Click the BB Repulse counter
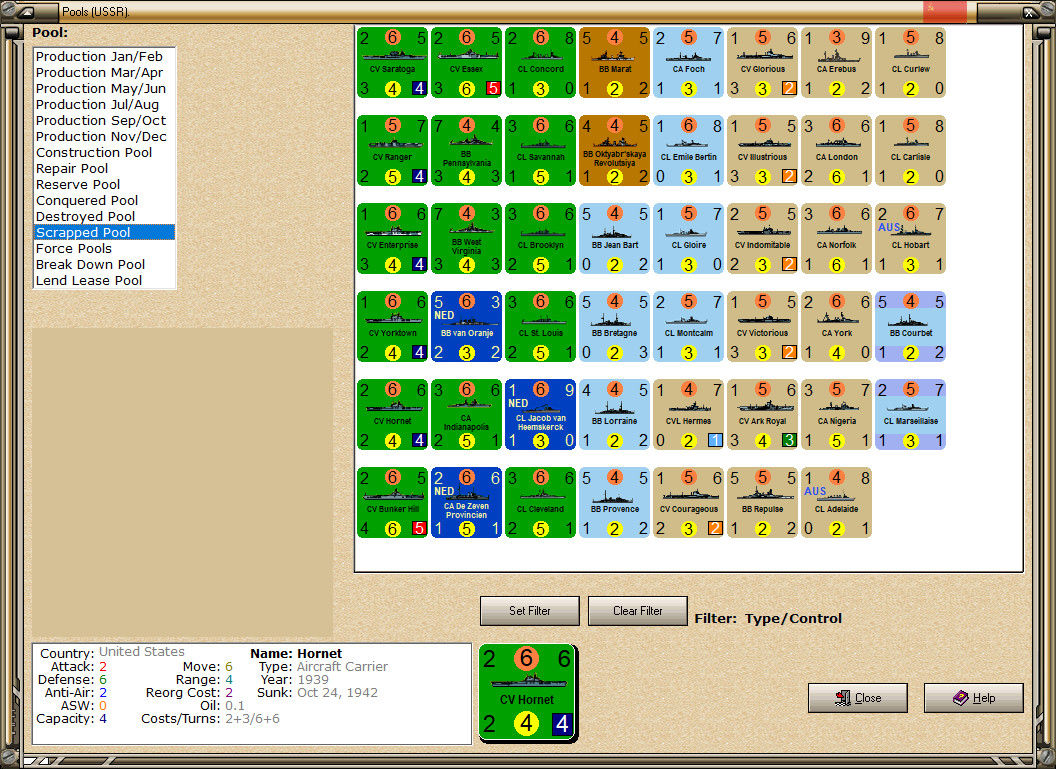This screenshot has height=769, width=1056. point(762,503)
